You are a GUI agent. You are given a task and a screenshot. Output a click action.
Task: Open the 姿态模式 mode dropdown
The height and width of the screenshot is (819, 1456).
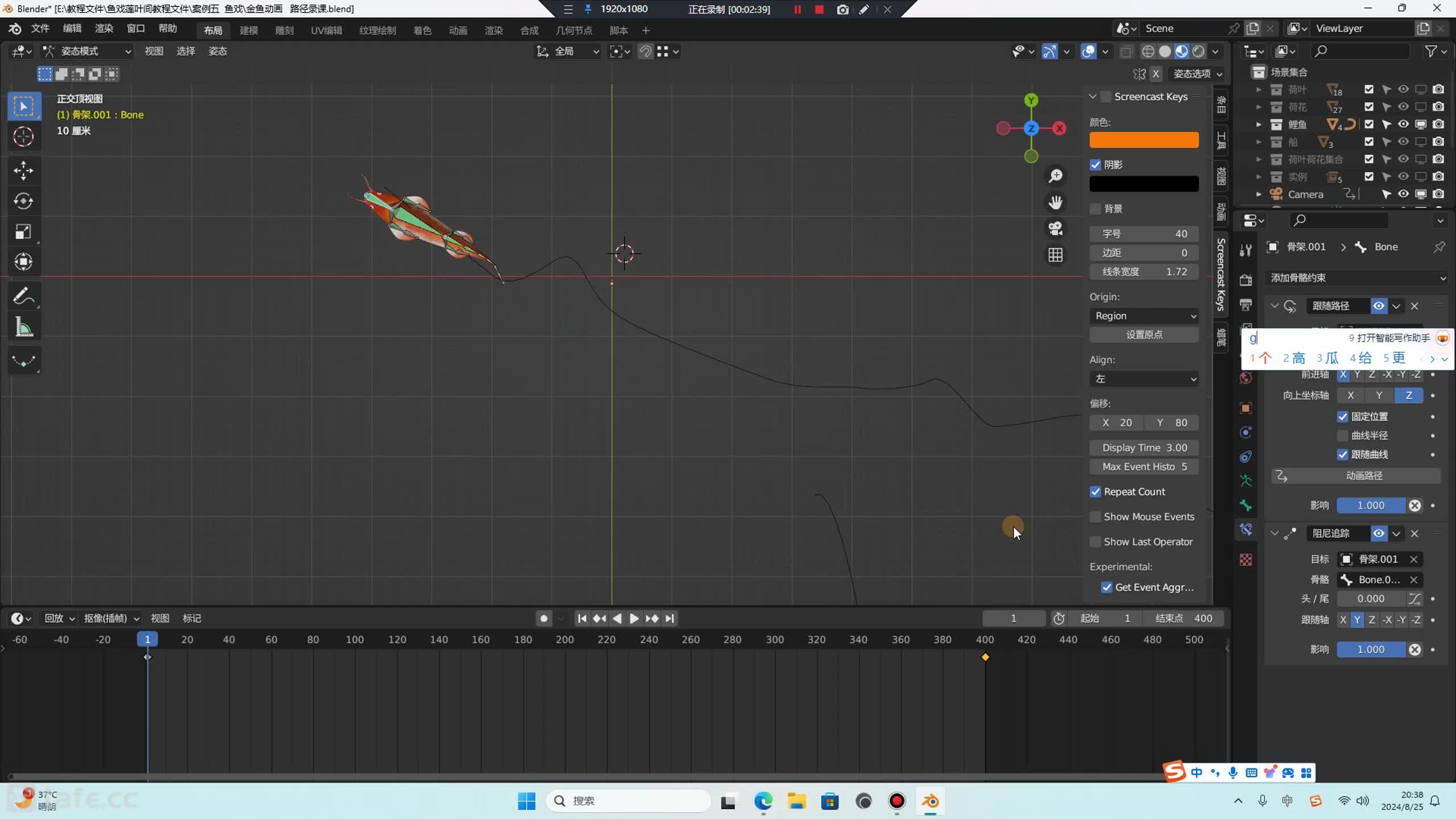point(88,51)
